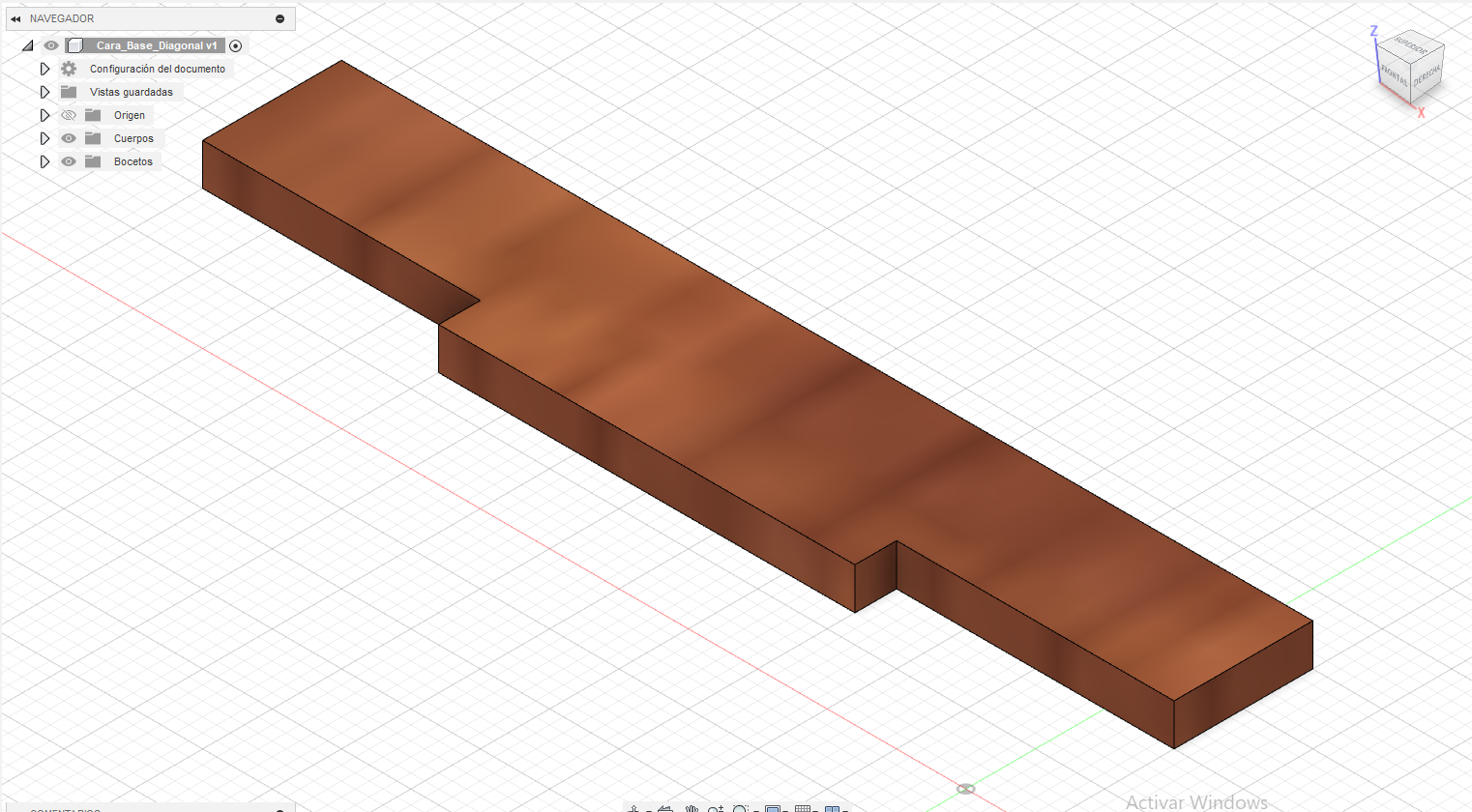Toggle visibility of Cara_Base_Diagonal v1 component
The height and width of the screenshot is (812, 1472).
point(51,45)
